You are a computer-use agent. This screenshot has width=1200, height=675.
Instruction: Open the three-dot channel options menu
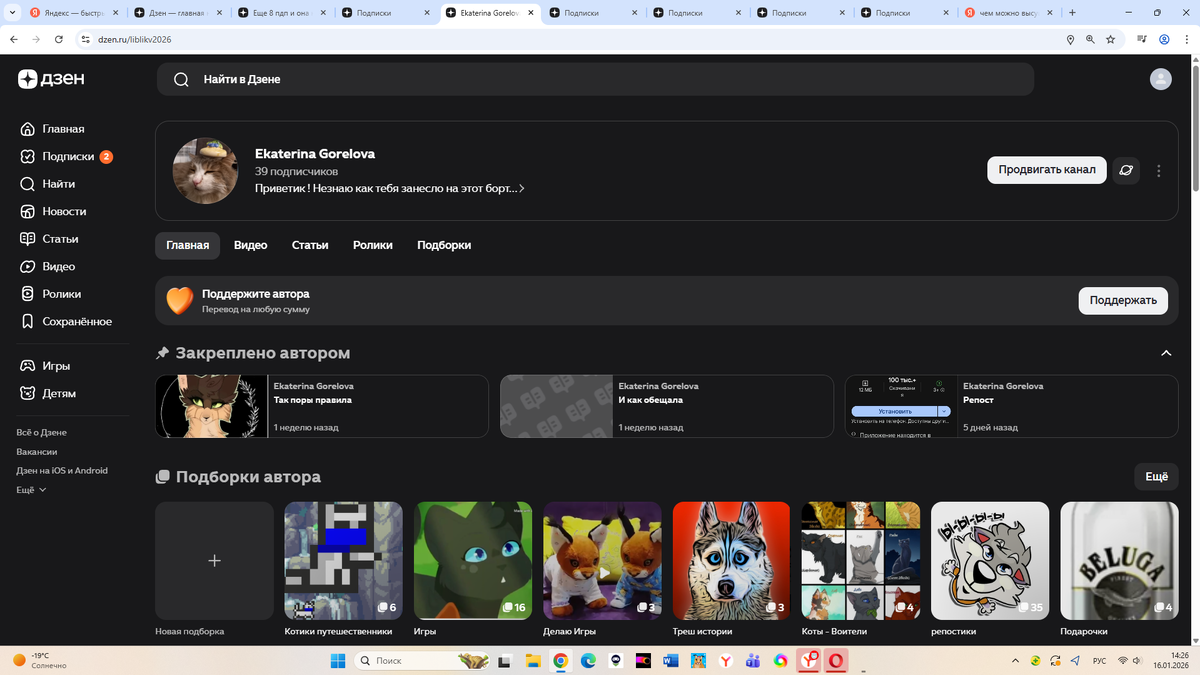click(x=1158, y=171)
